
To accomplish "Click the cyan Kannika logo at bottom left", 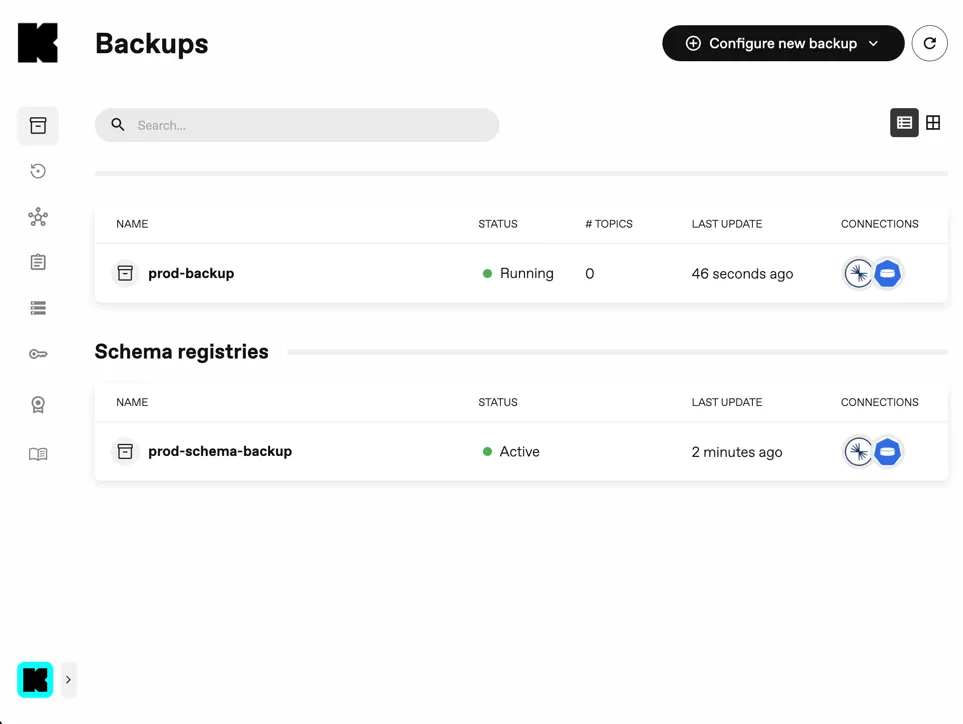I will (x=35, y=680).
